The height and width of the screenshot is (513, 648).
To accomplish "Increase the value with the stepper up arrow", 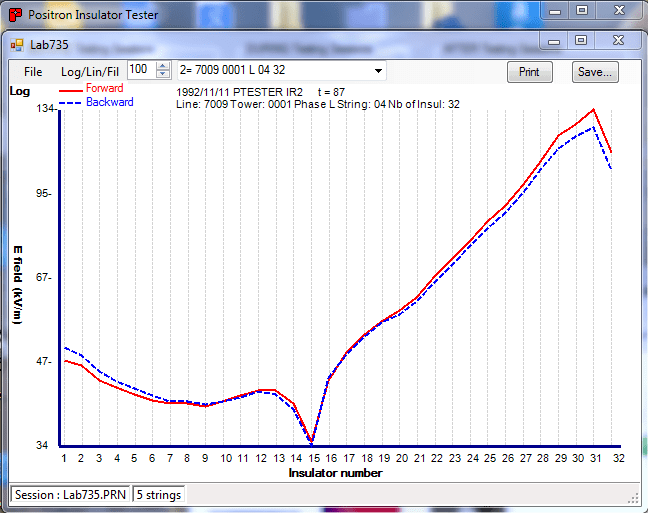I will (164, 67).
